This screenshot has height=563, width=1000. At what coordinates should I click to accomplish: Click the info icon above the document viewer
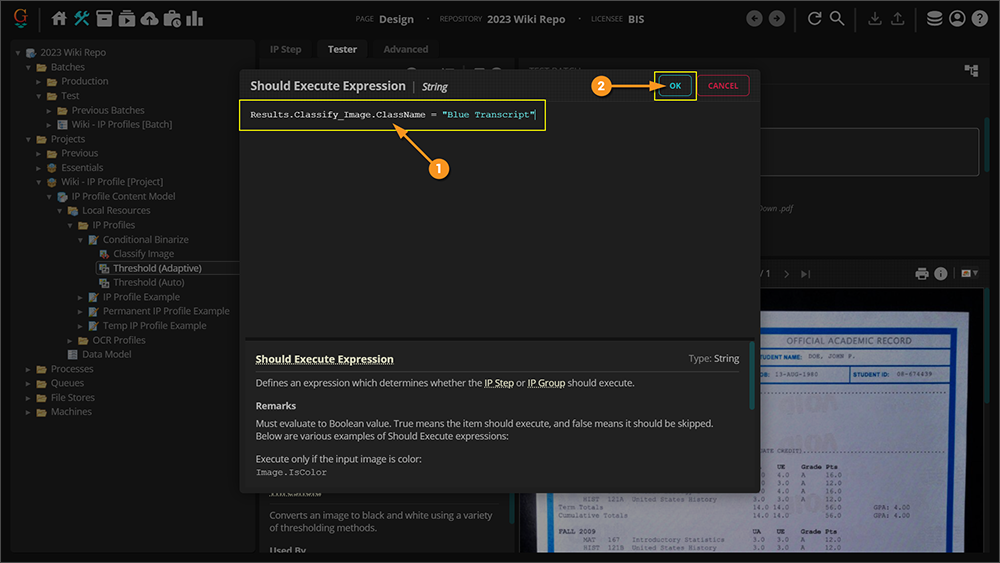(941, 274)
